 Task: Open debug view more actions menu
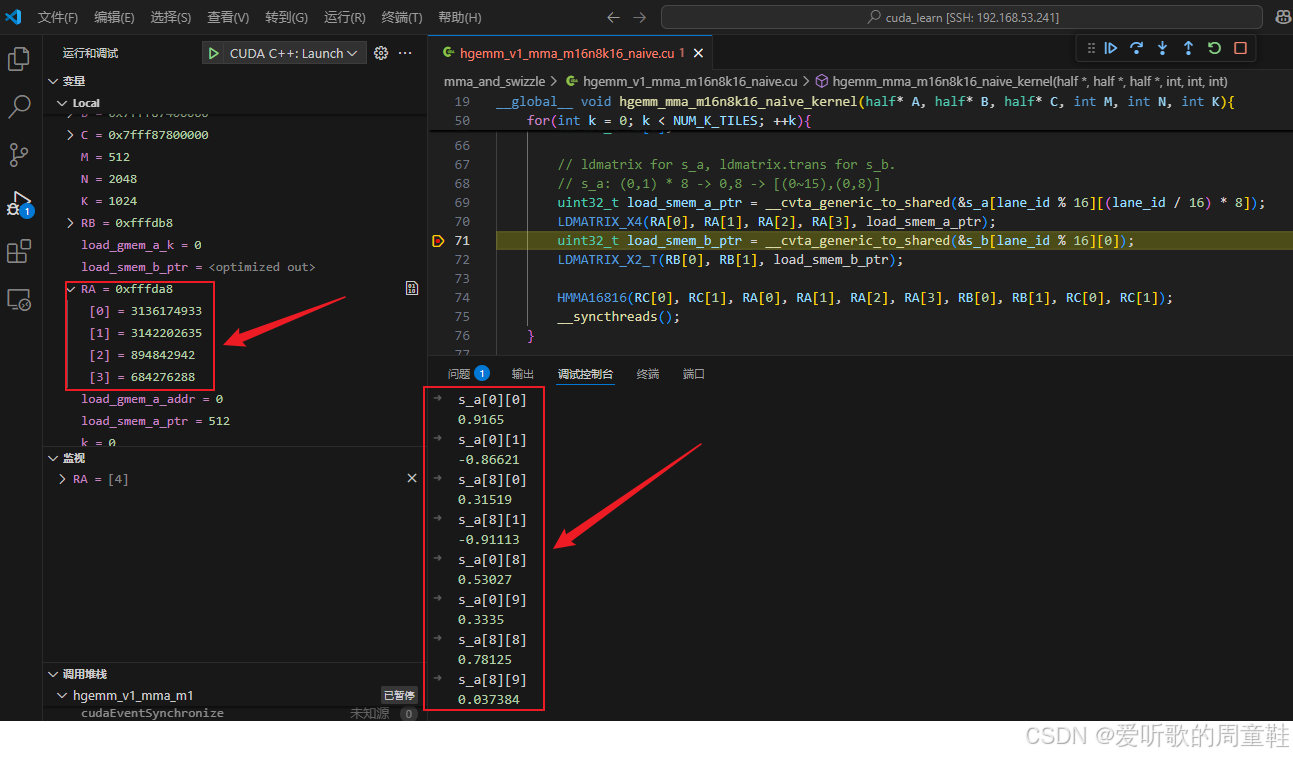tap(405, 53)
